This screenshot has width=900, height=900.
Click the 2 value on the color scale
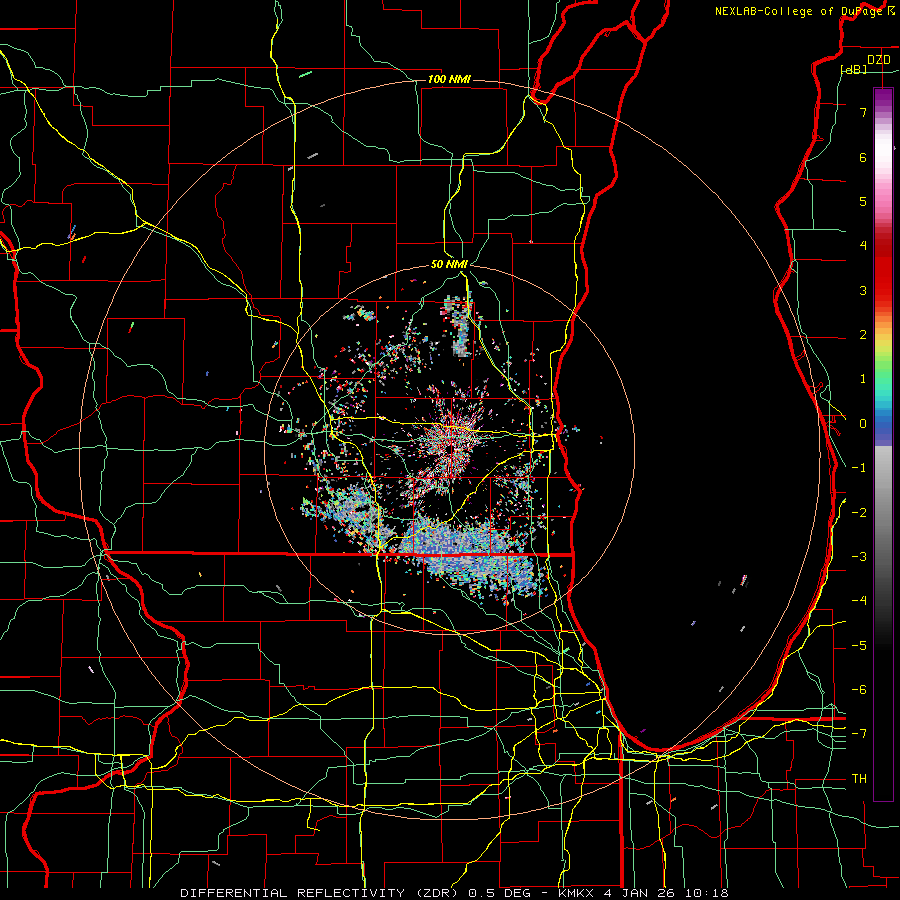pos(863,335)
